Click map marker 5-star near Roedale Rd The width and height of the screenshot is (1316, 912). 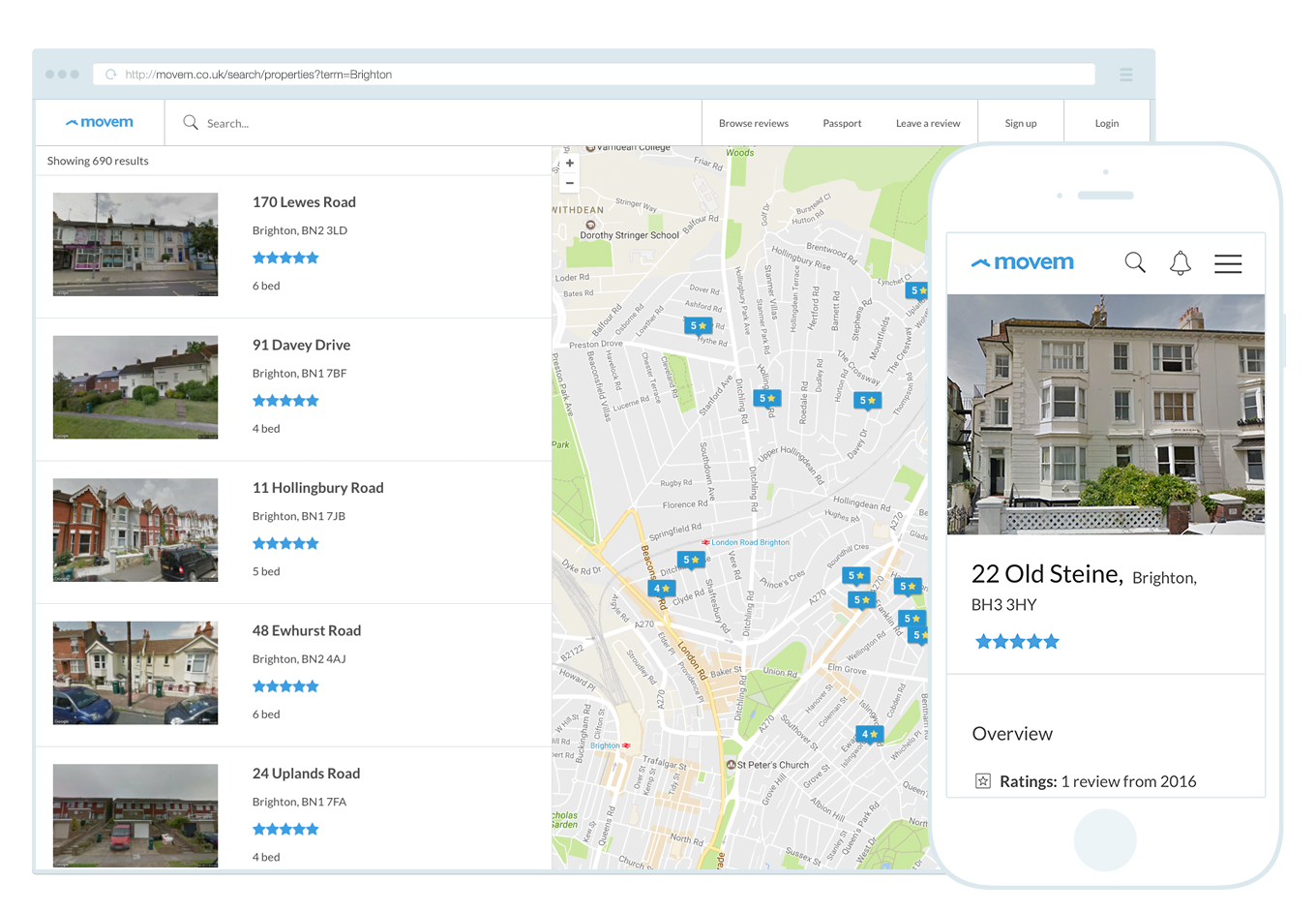[x=766, y=399]
